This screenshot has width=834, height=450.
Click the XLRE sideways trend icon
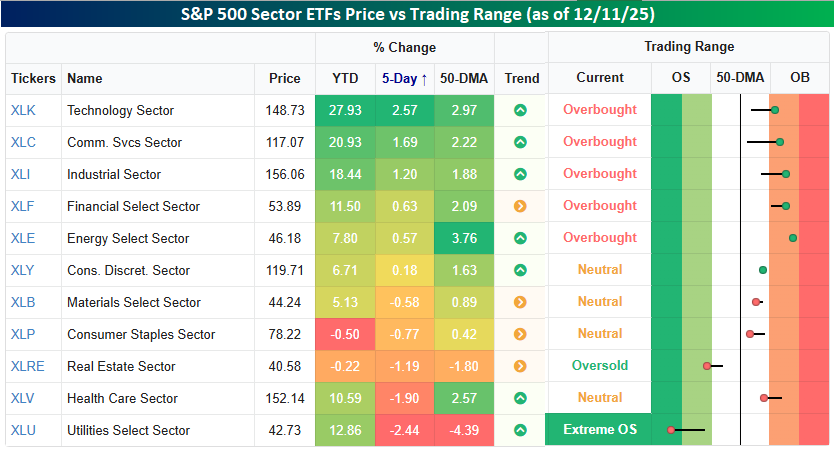click(x=520, y=366)
